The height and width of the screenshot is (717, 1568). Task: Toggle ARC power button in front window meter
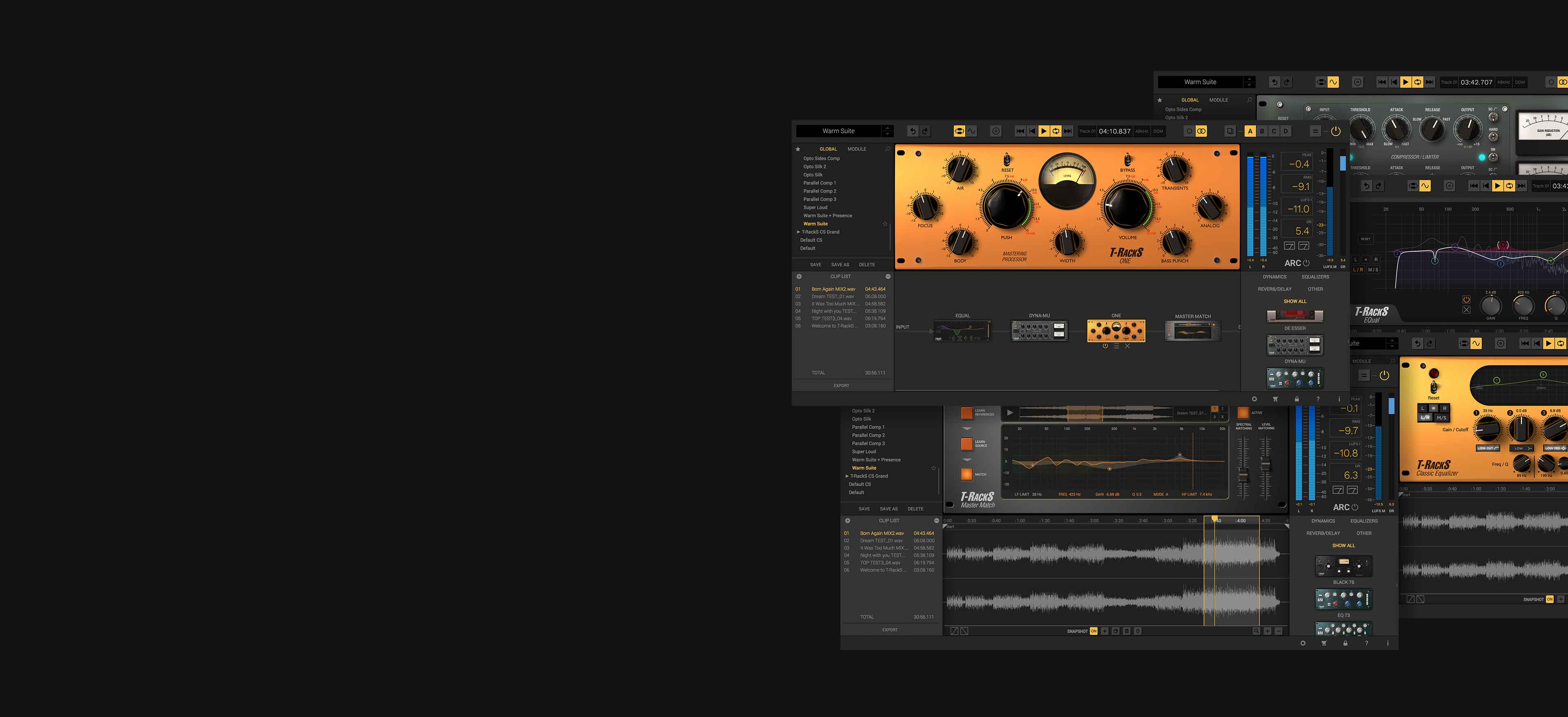(1306, 263)
